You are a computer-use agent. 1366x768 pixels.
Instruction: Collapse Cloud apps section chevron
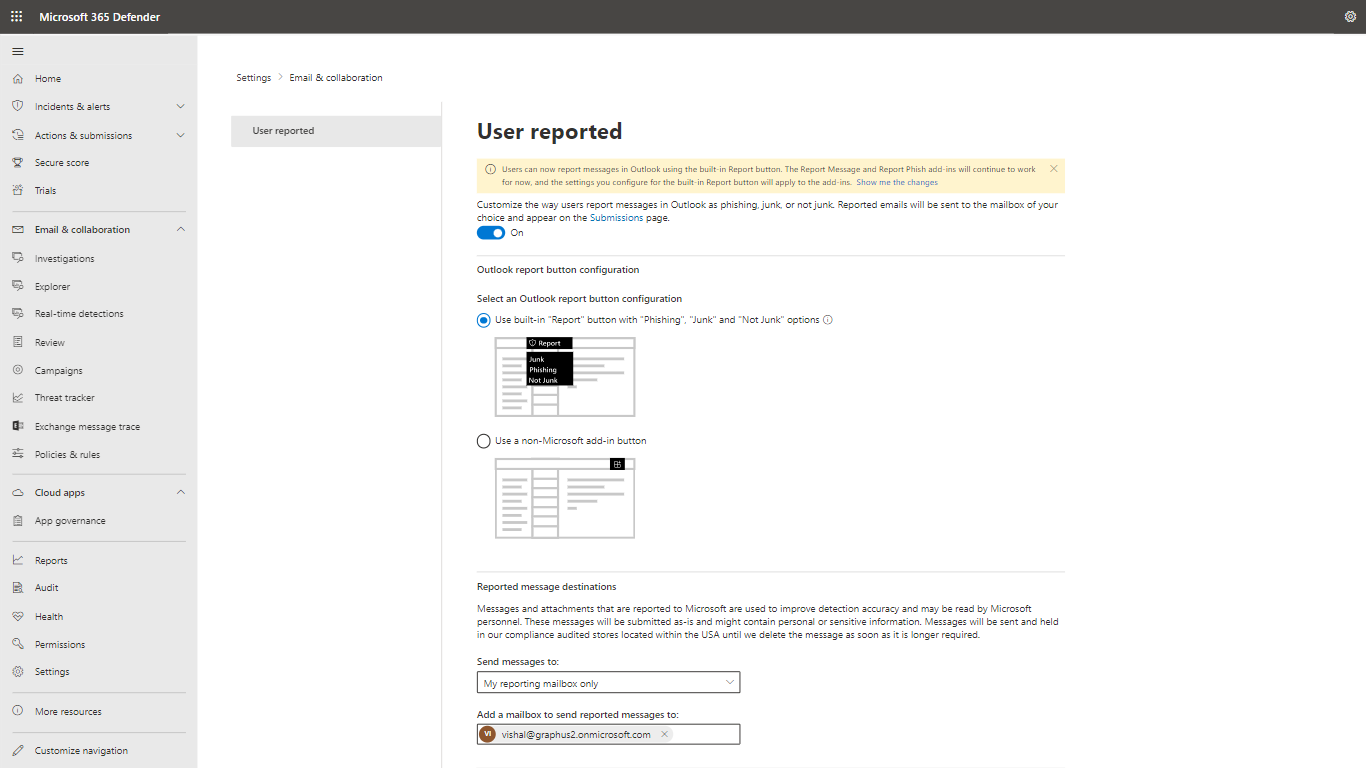180,492
